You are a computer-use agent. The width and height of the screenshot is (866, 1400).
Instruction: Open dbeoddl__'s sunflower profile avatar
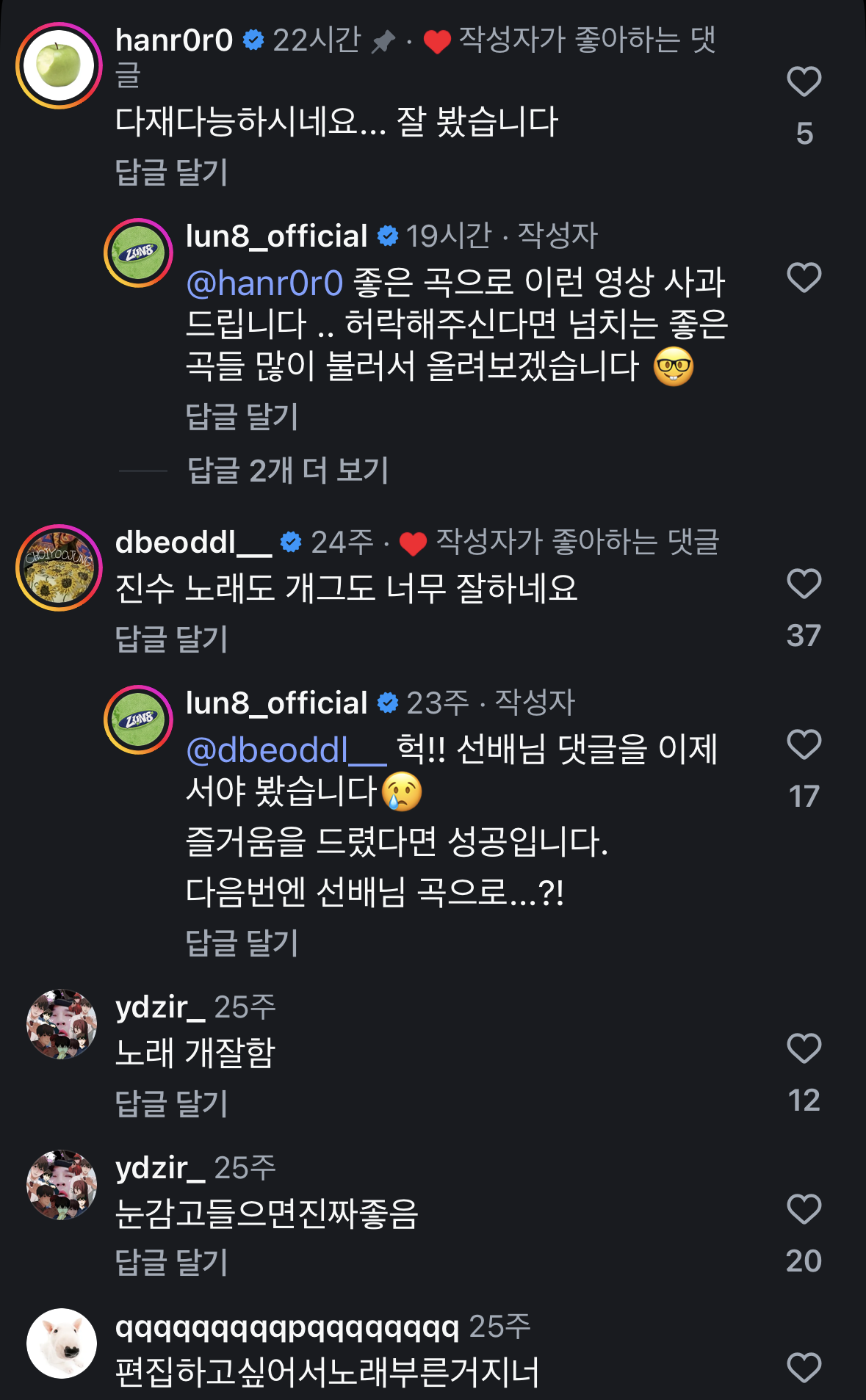(59, 567)
